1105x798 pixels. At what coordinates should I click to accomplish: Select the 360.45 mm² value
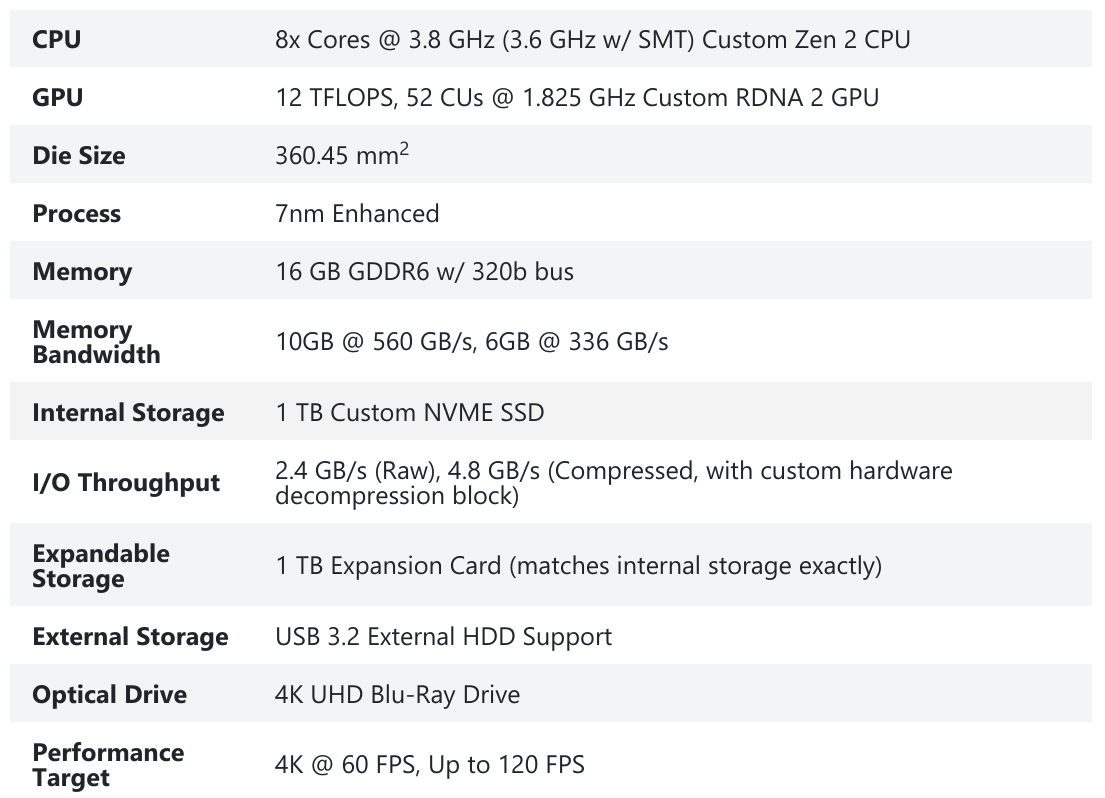point(341,156)
